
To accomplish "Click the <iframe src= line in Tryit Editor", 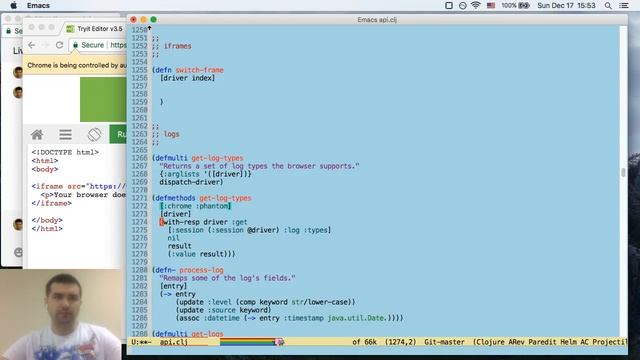I will pos(79,186).
